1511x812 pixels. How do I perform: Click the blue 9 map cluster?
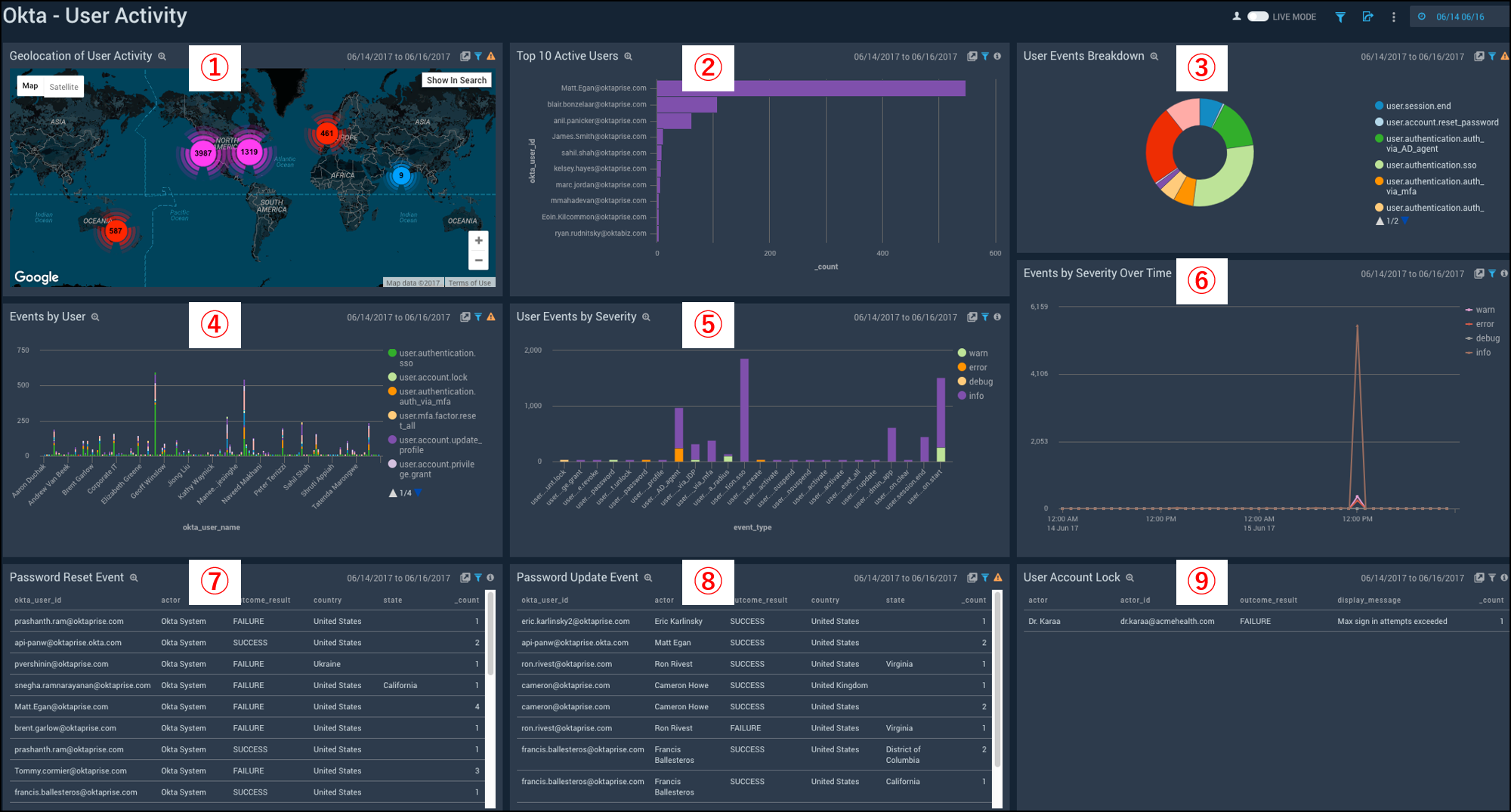(x=401, y=175)
